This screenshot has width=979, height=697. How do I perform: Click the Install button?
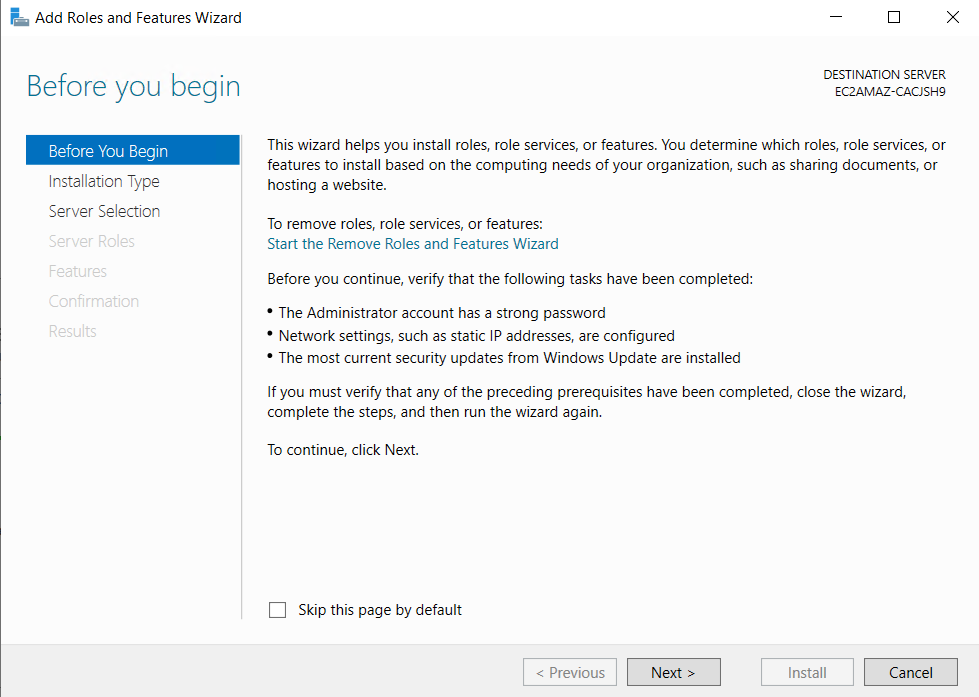tap(807, 672)
